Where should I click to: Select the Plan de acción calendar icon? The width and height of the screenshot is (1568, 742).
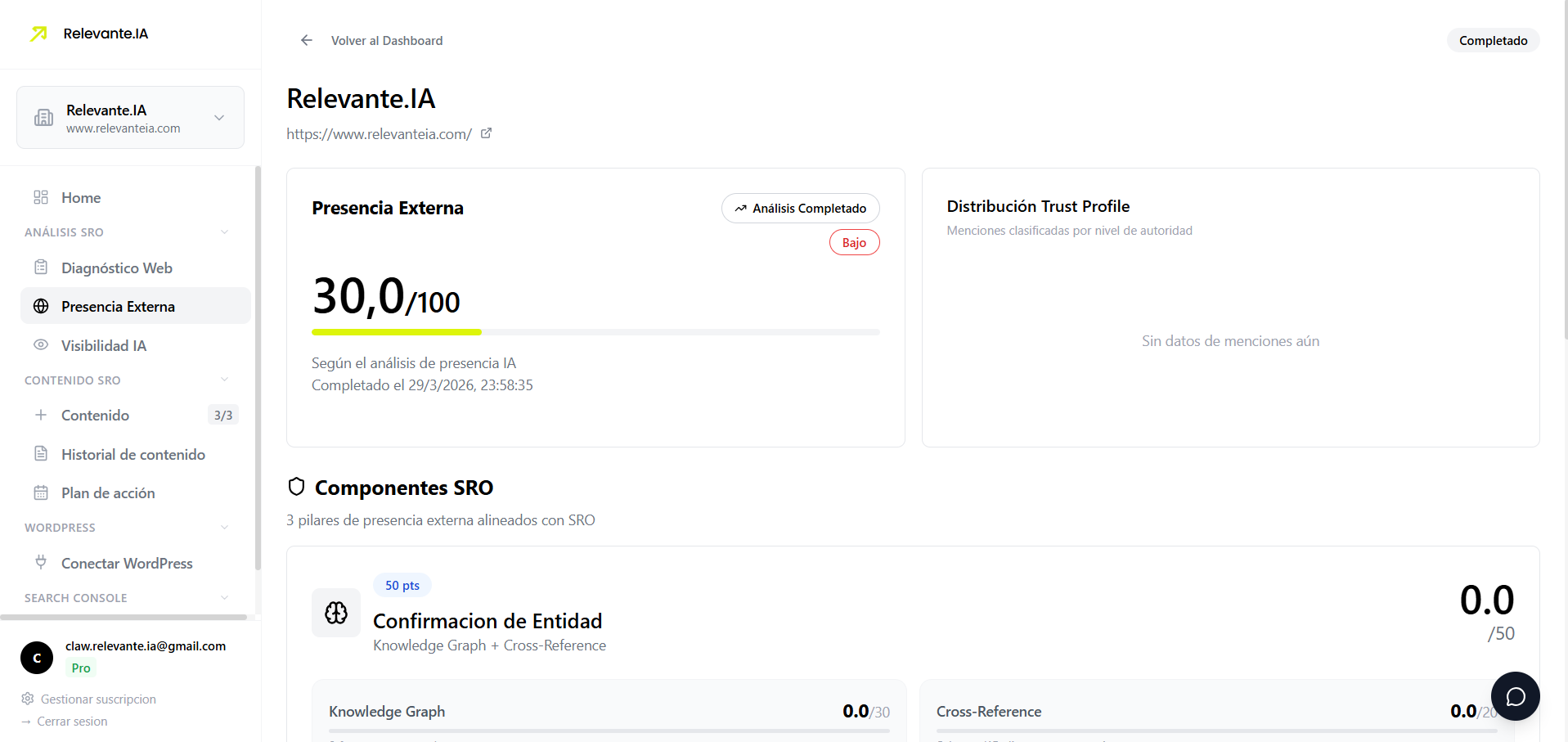(41, 492)
